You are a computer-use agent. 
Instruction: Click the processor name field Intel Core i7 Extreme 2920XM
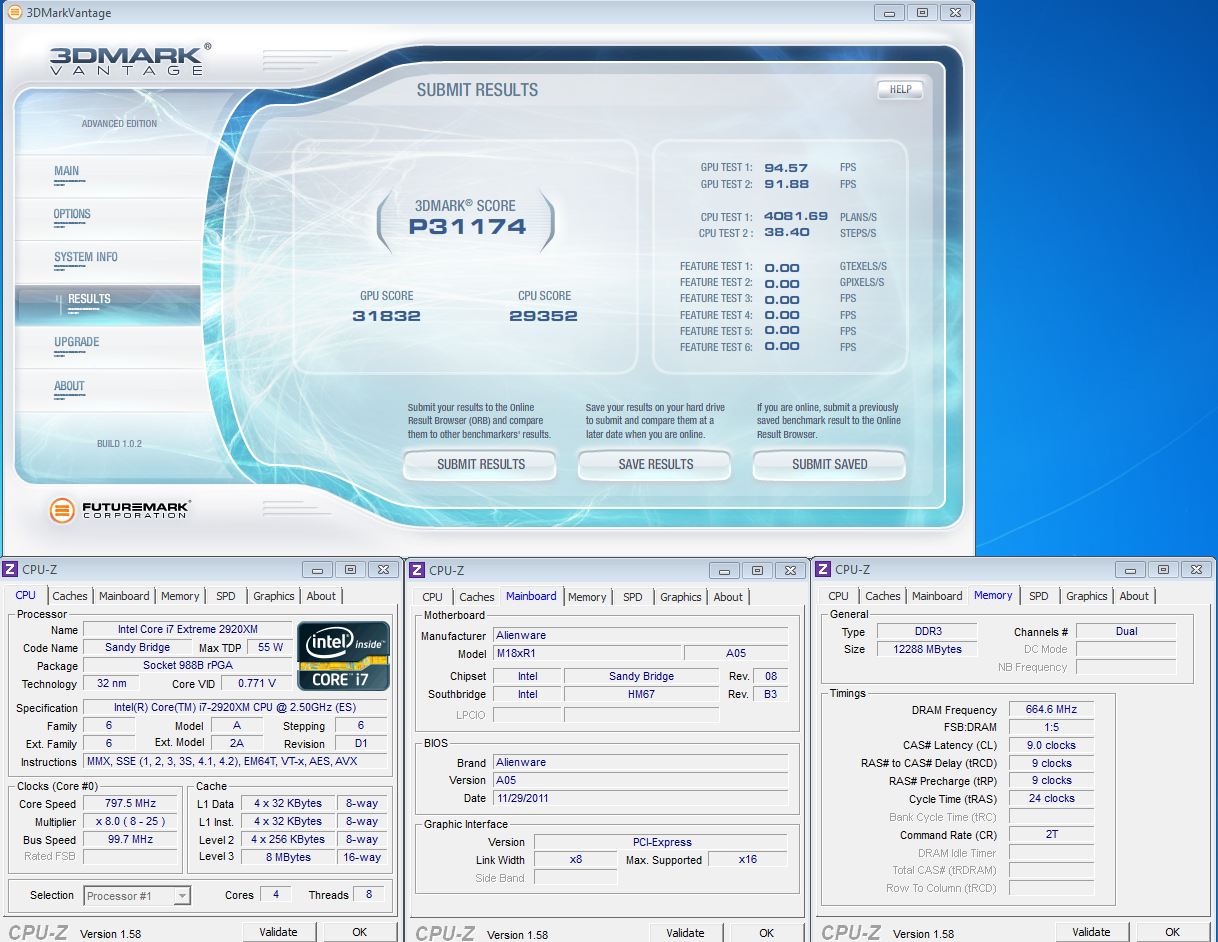(x=188, y=630)
